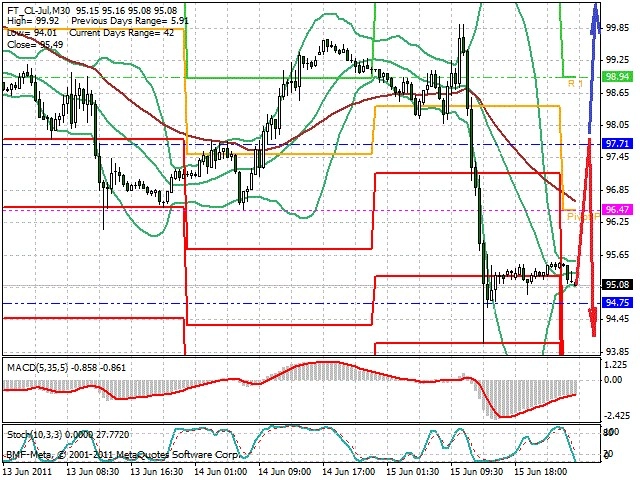Image resolution: width=640 pixels, height=480 pixels.
Task: Select the Pivot P label text
Action: [583, 217]
